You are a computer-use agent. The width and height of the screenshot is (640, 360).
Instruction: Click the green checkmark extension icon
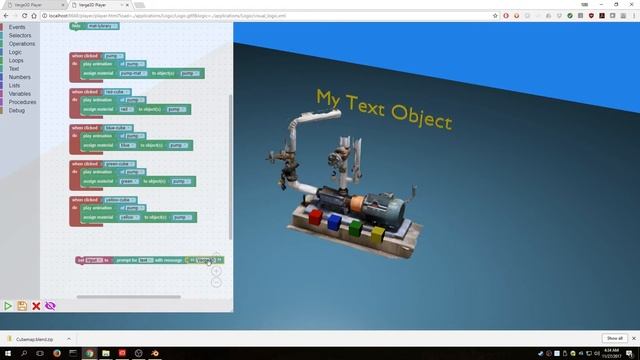pyautogui.click(x=570, y=16)
